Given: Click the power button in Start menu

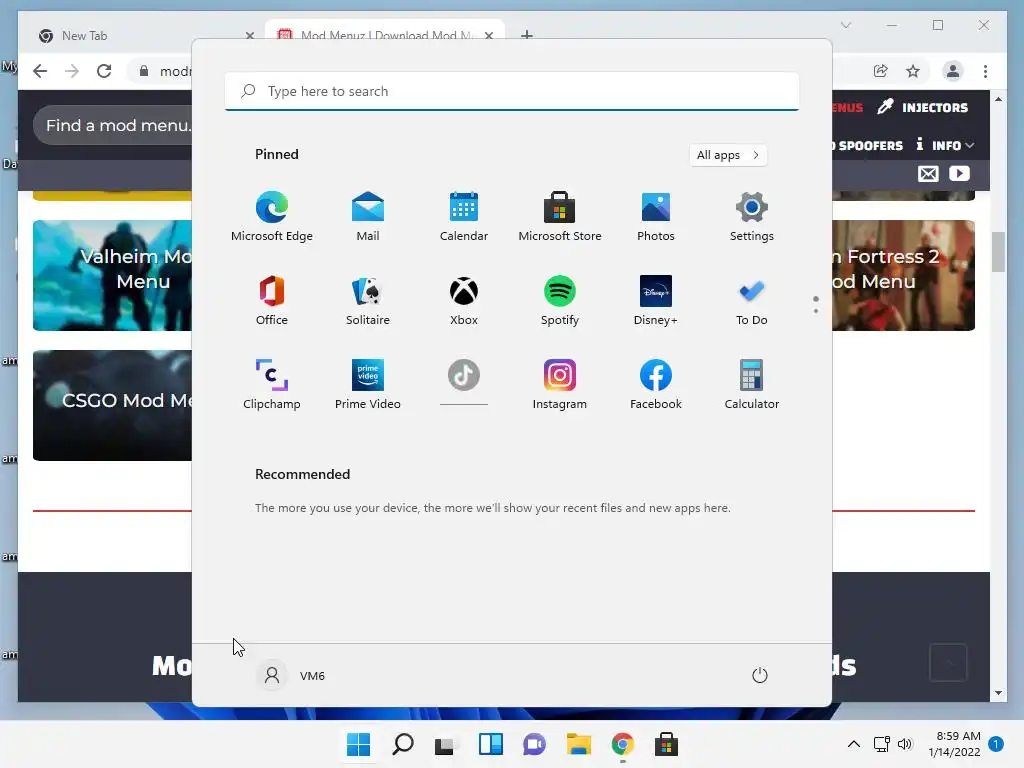Looking at the screenshot, I should tap(760, 675).
